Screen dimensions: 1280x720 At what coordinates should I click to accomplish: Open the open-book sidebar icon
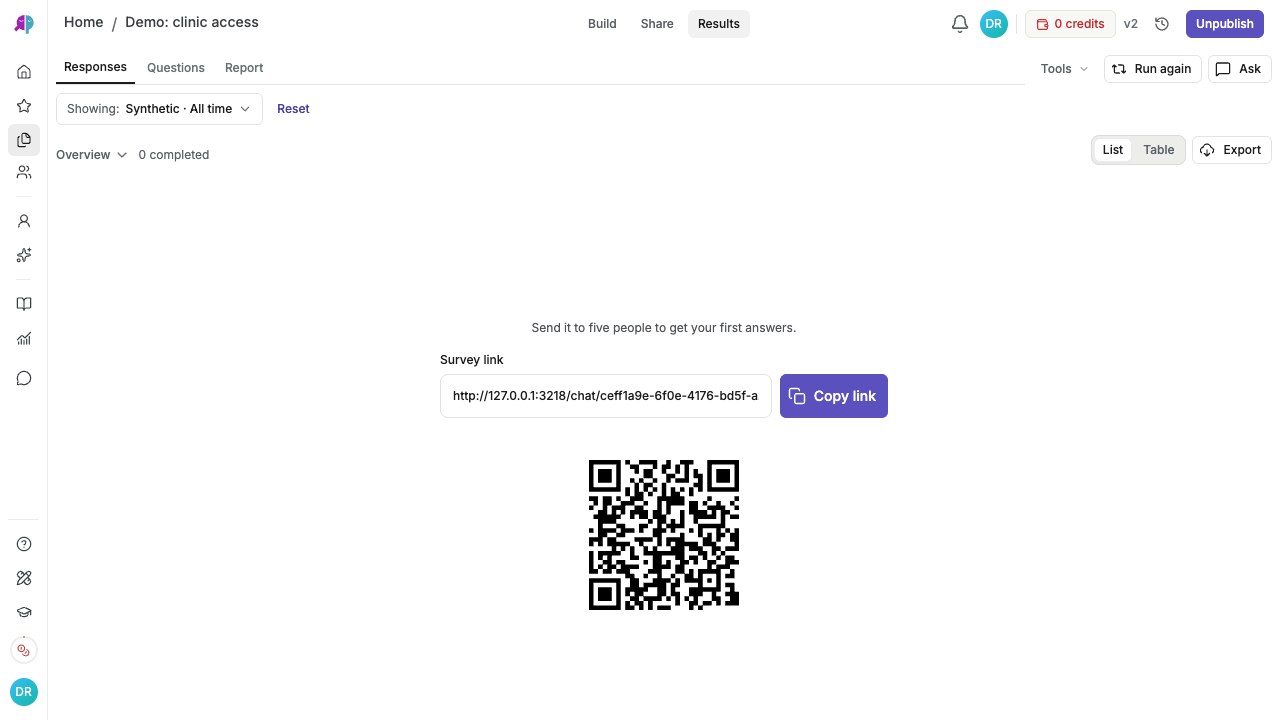(x=24, y=304)
